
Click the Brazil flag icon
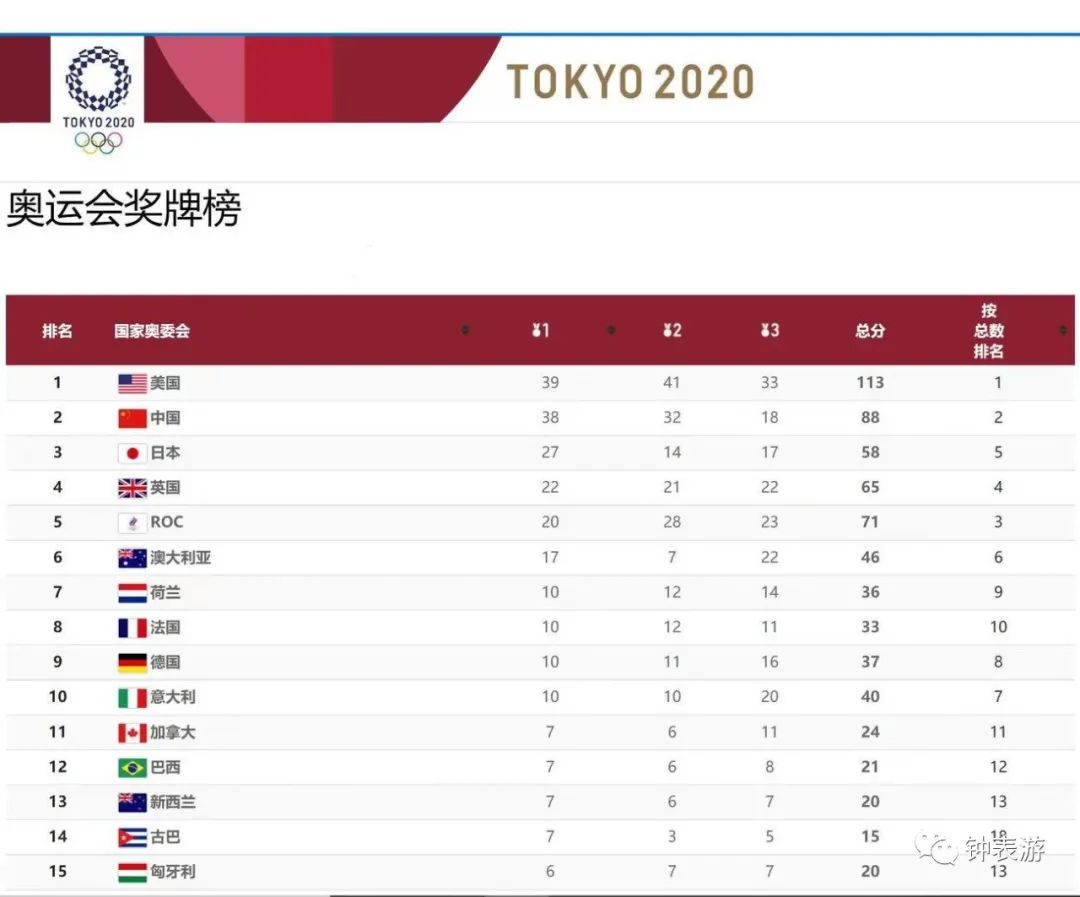132,767
